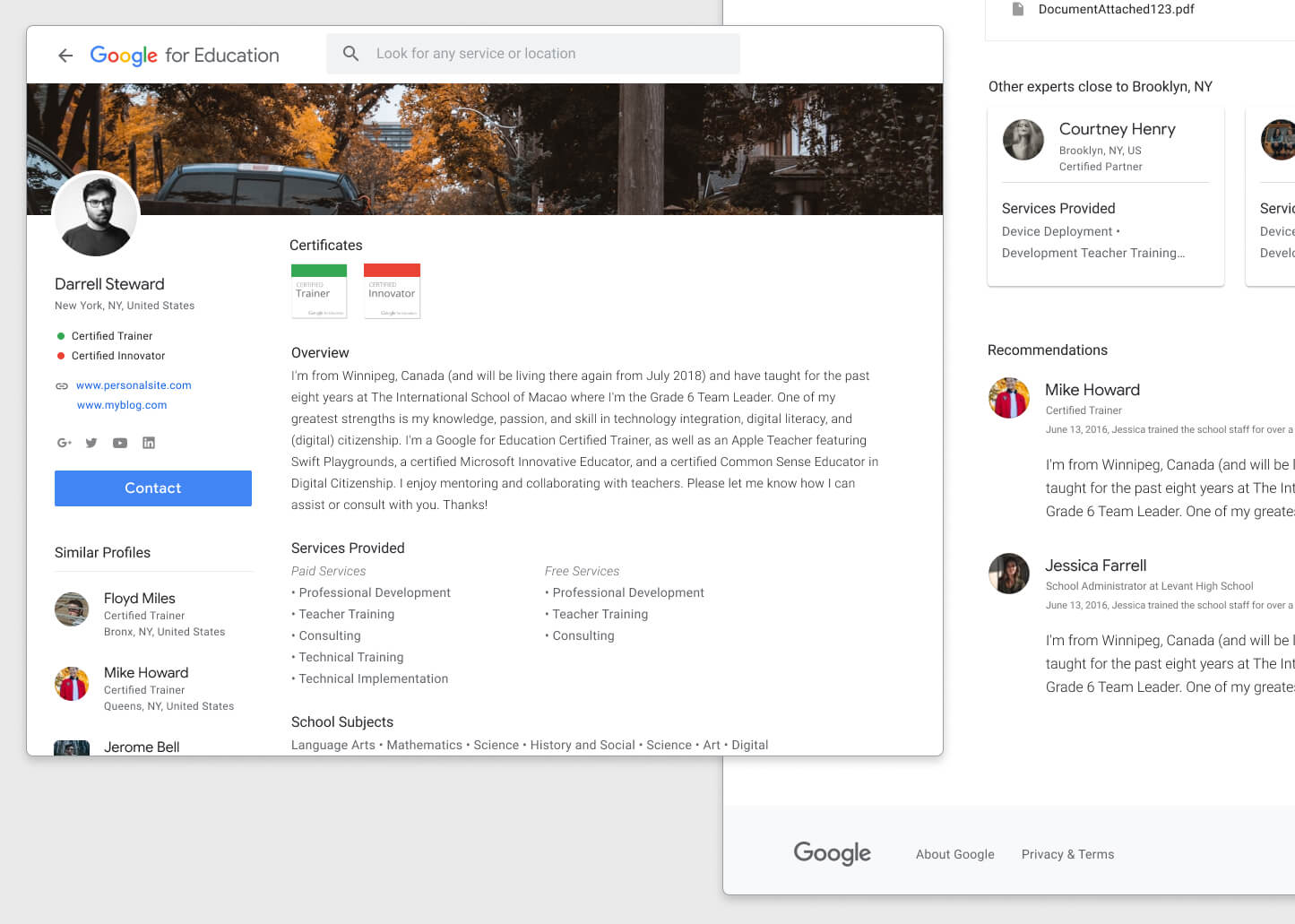Open Mike Howard similar profile name
This screenshot has width=1295, height=924.
[146, 673]
